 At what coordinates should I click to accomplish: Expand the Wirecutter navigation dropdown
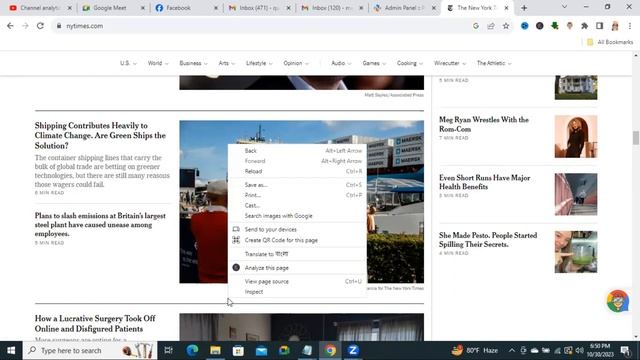click(450, 63)
